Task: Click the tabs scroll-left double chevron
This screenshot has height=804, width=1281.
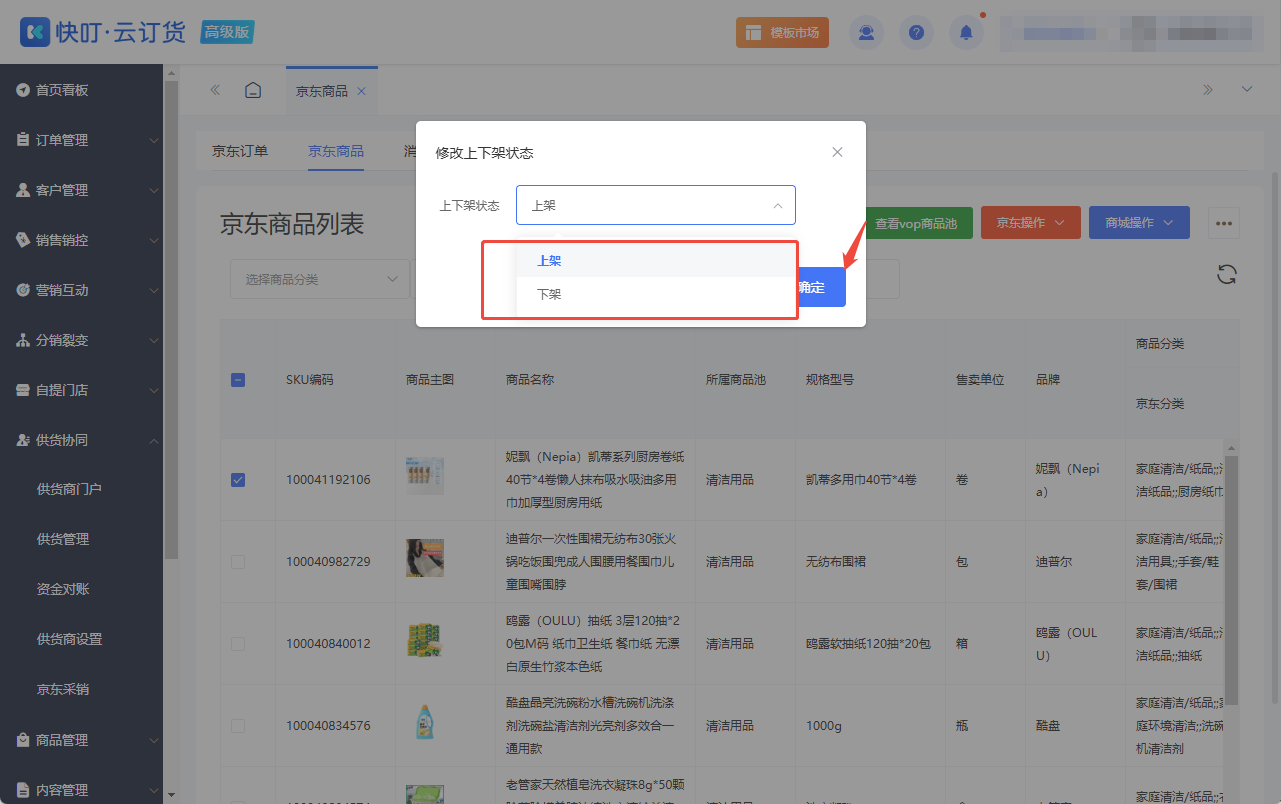Action: [x=215, y=90]
